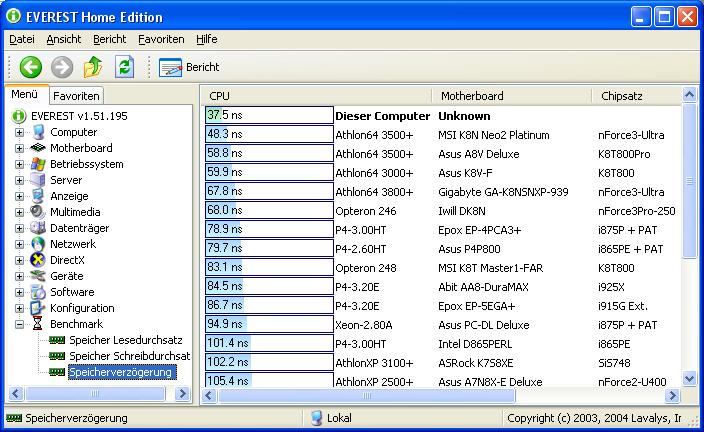
Task: Sort by the CPU column header
Action: 316,96
